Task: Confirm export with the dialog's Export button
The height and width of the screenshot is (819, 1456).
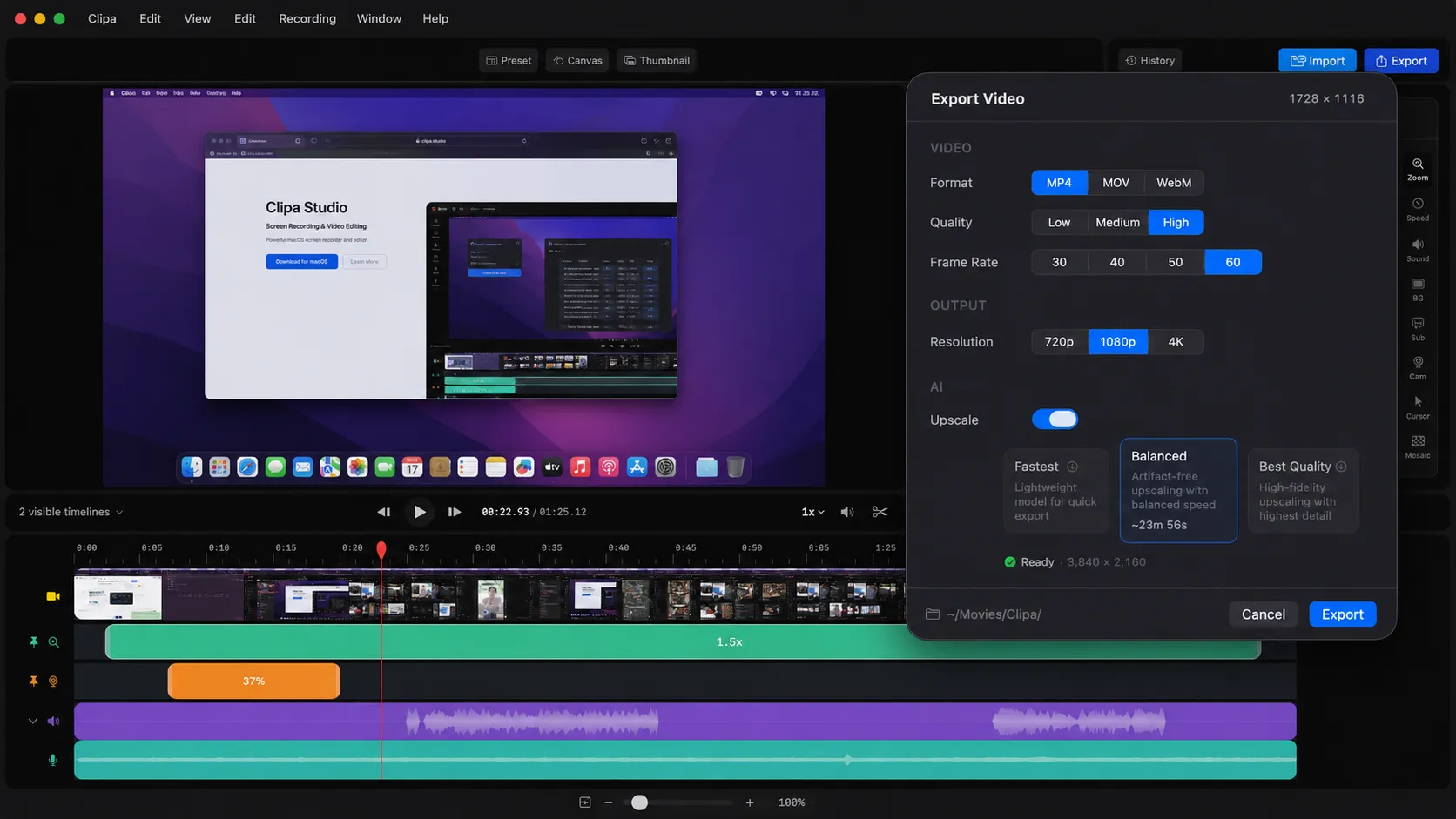Action: point(1342,614)
